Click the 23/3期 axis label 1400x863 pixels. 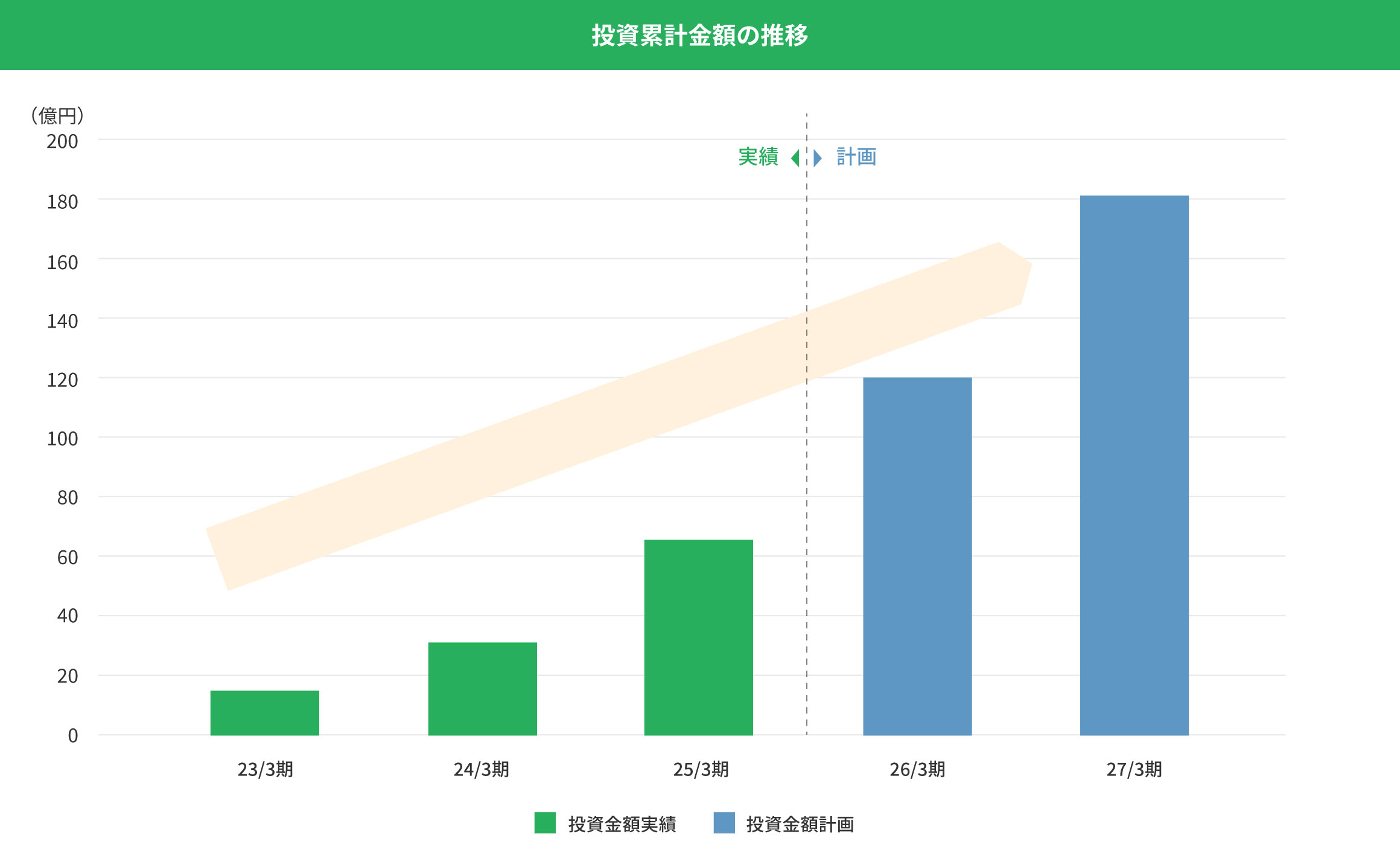(x=265, y=769)
